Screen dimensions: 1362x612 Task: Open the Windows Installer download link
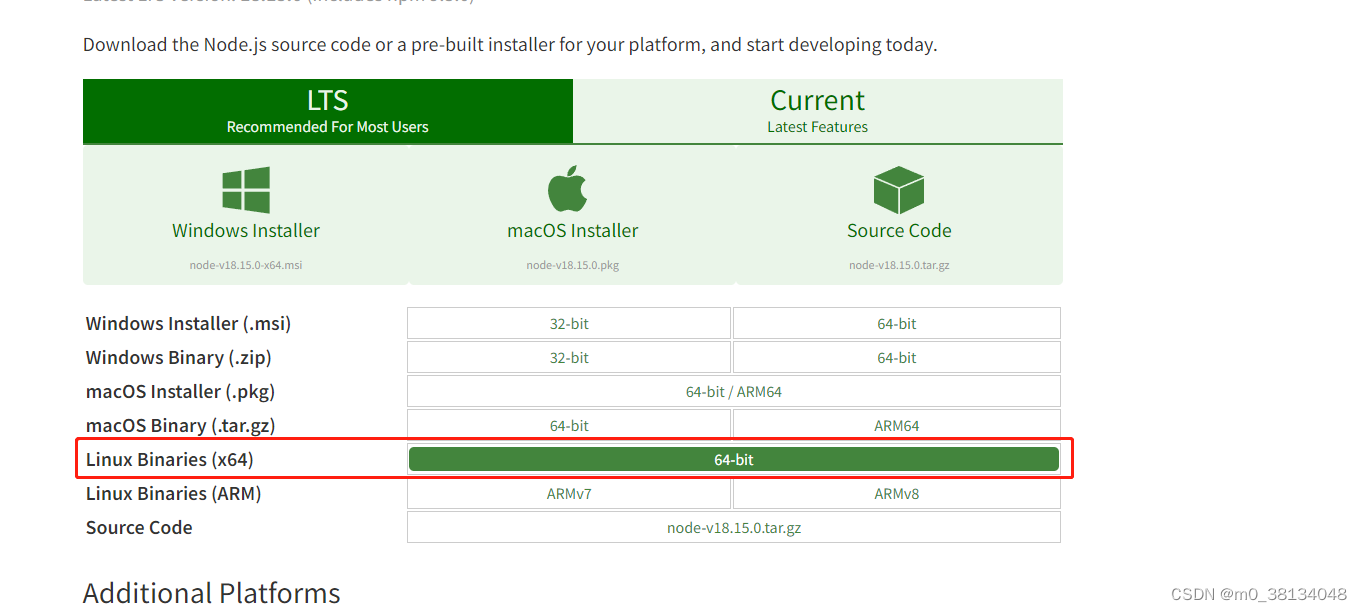tap(246, 230)
